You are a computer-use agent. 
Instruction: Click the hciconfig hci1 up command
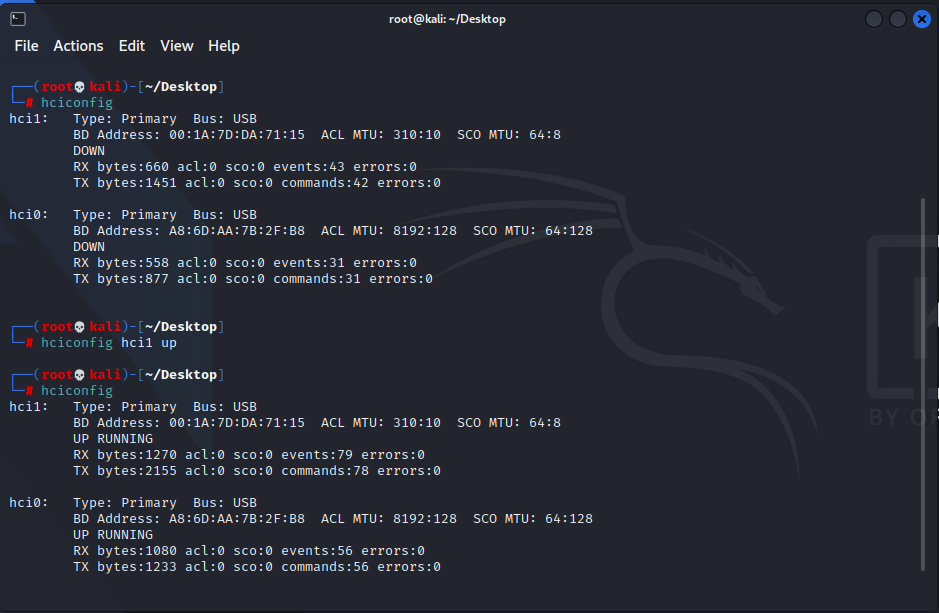[110, 342]
